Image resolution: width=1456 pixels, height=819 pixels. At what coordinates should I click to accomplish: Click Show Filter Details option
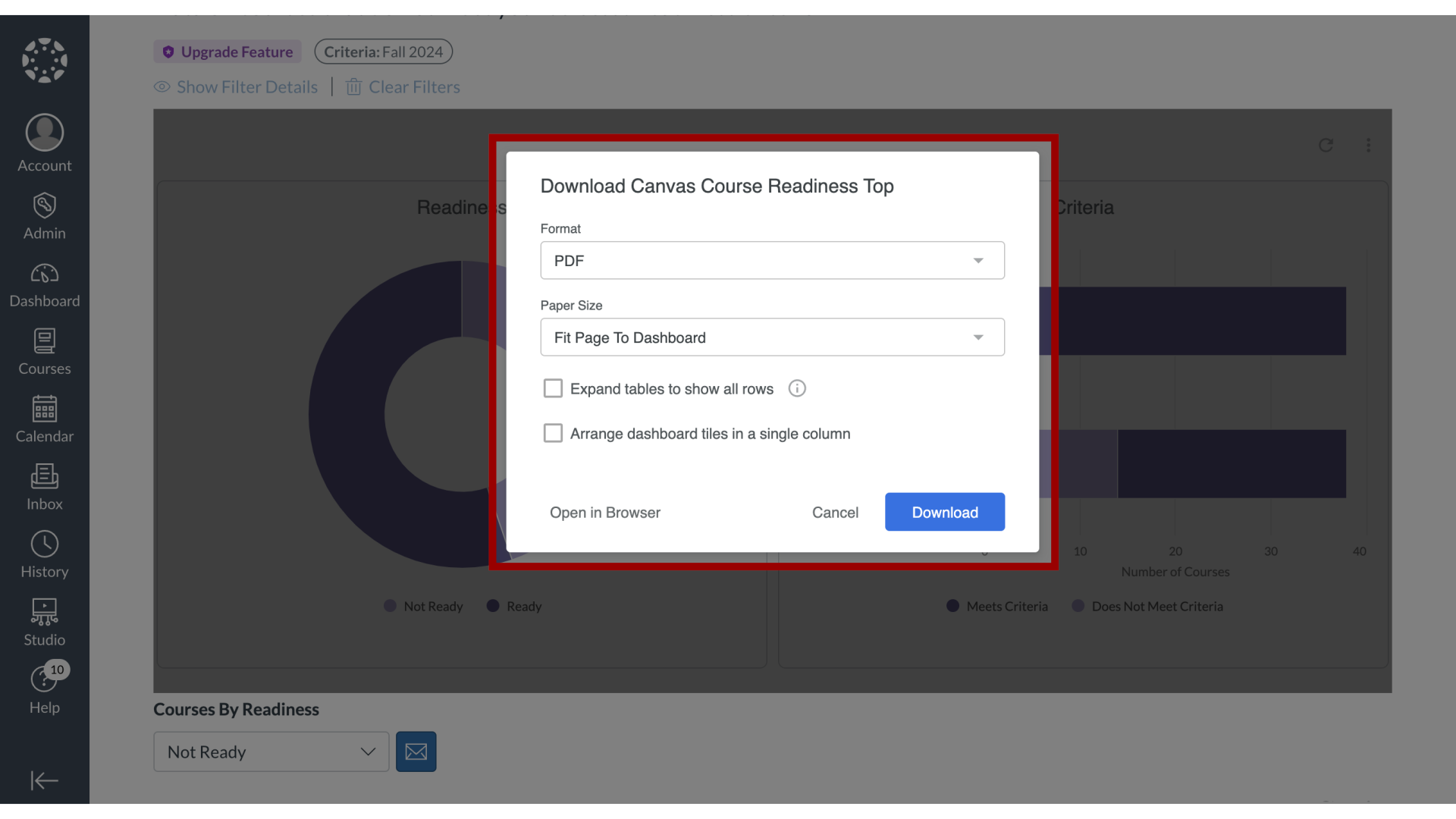[235, 87]
